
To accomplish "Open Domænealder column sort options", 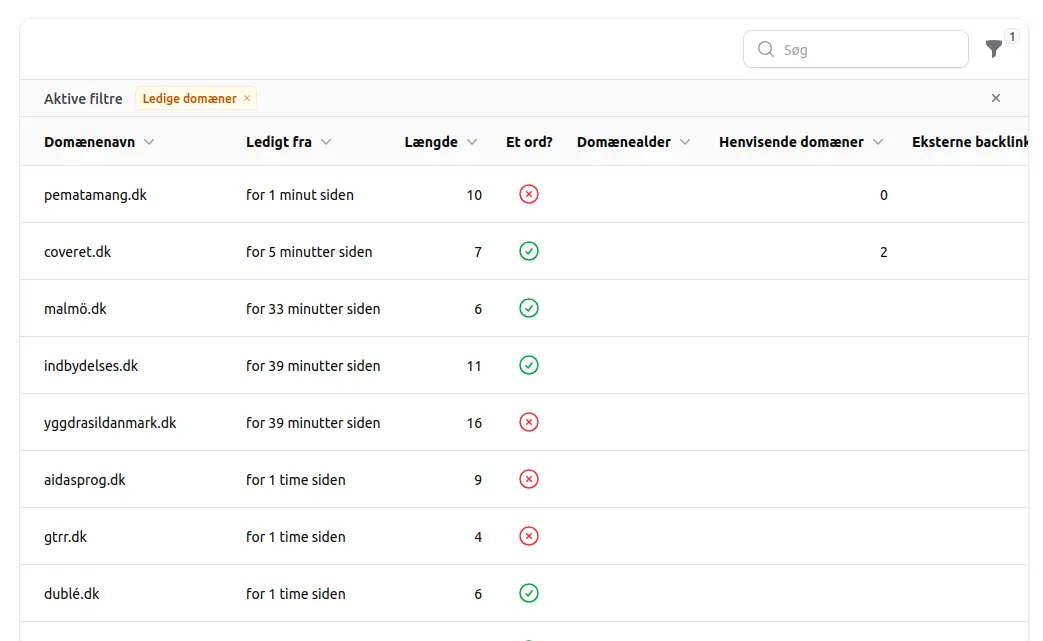I will 685,142.
